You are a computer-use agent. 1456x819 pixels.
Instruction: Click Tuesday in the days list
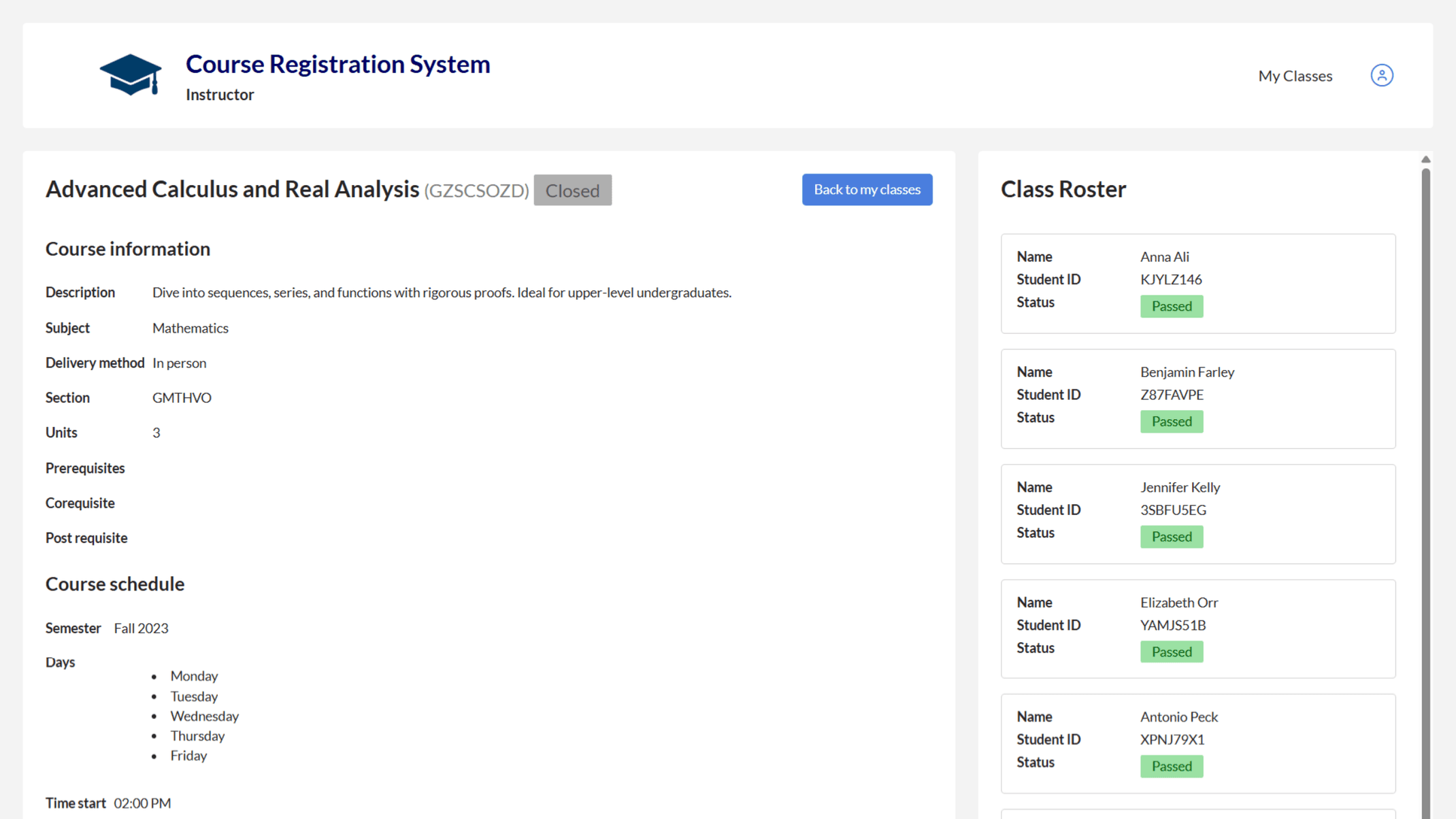[x=194, y=696]
